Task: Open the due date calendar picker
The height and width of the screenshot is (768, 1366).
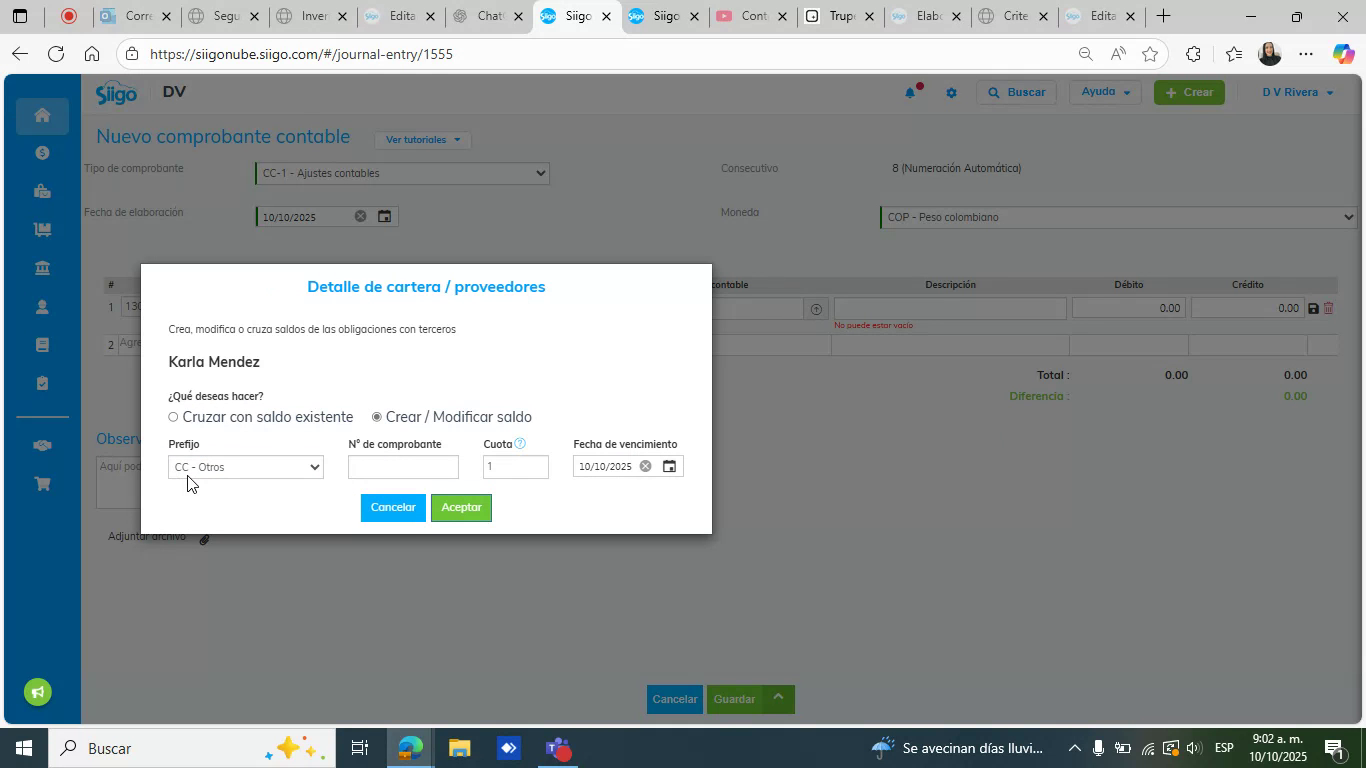Action: tap(670, 466)
